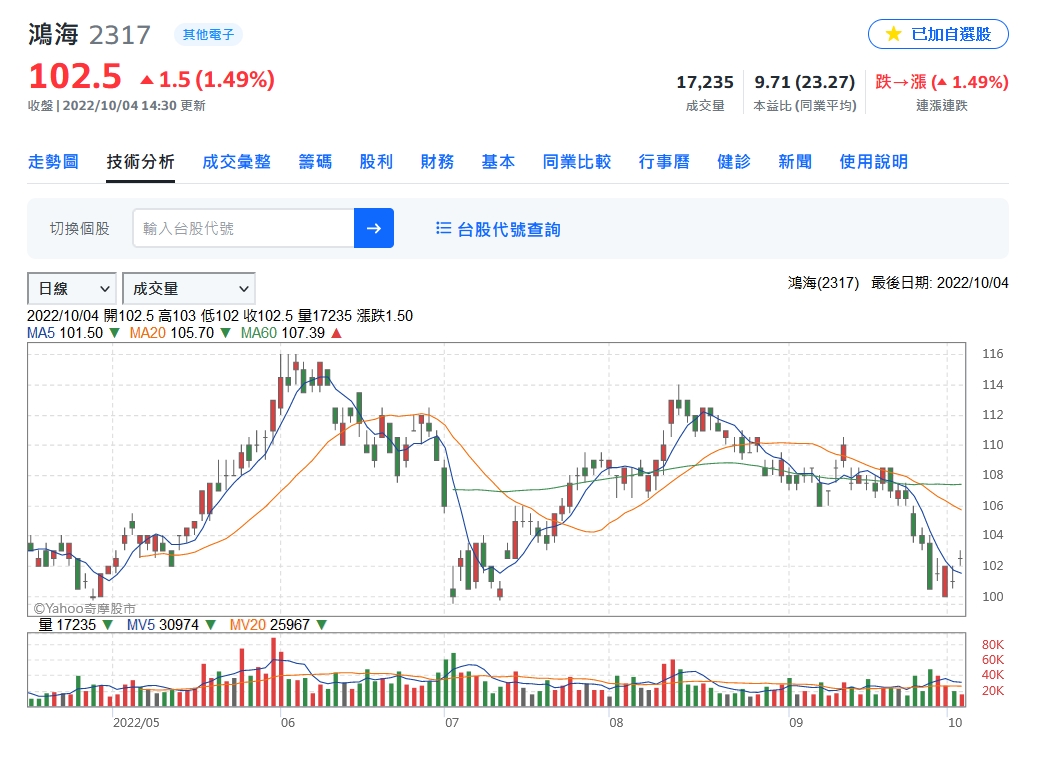Click the blue arrow search submit button
The width and height of the screenshot is (1040, 761).
(x=373, y=228)
